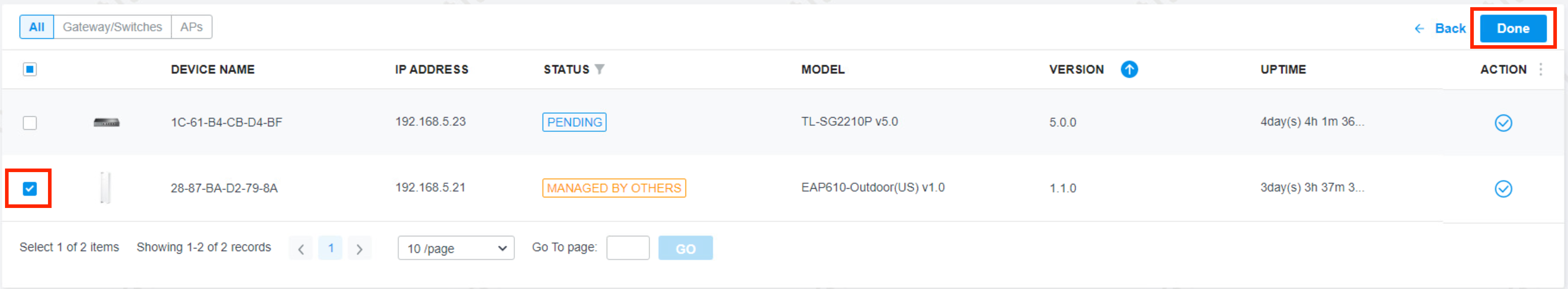The image size is (1568, 289).
Task: Select page number 1
Action: coord(331,248)
